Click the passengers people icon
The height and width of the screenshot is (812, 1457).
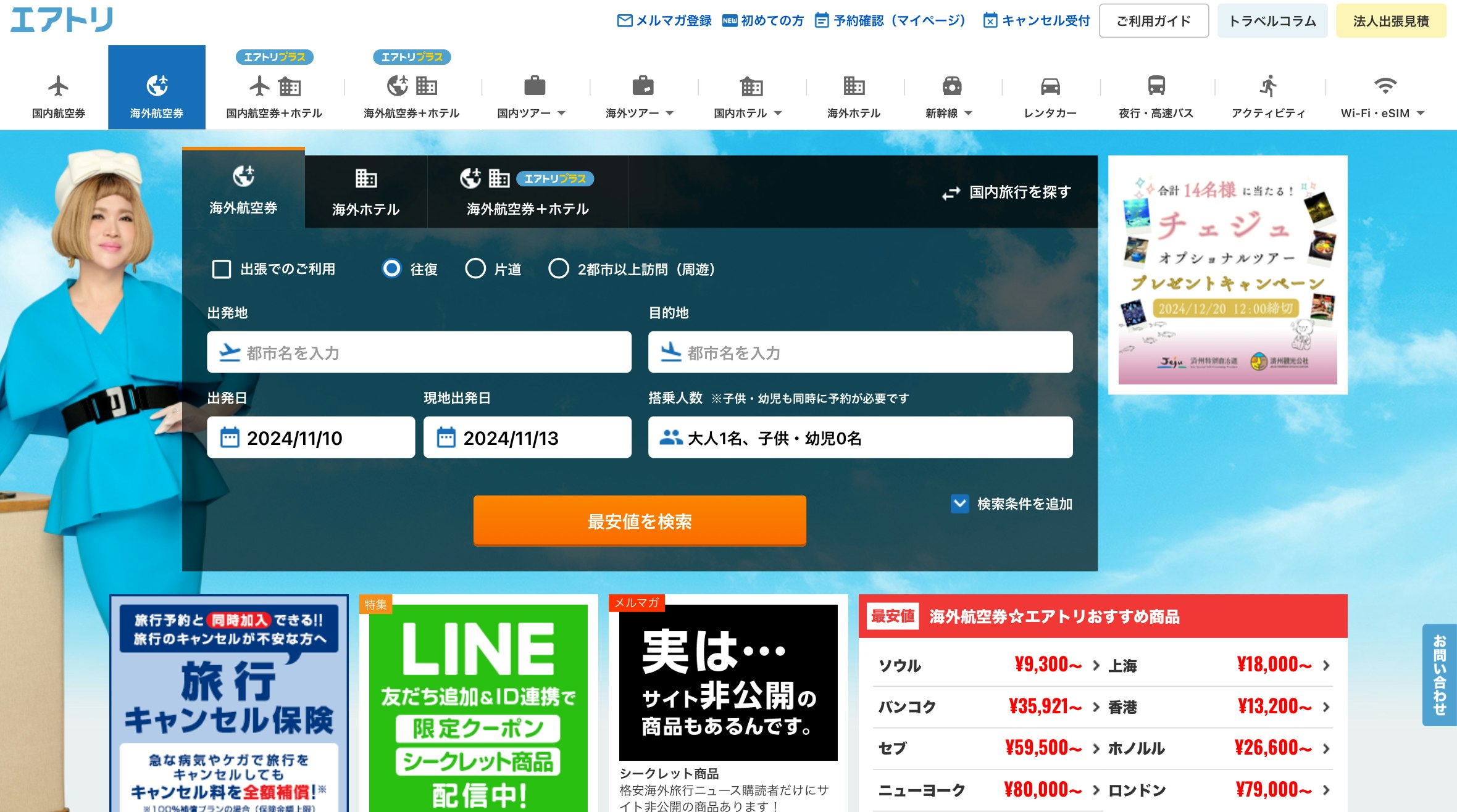pyautogui.click(x=670, y=437)
